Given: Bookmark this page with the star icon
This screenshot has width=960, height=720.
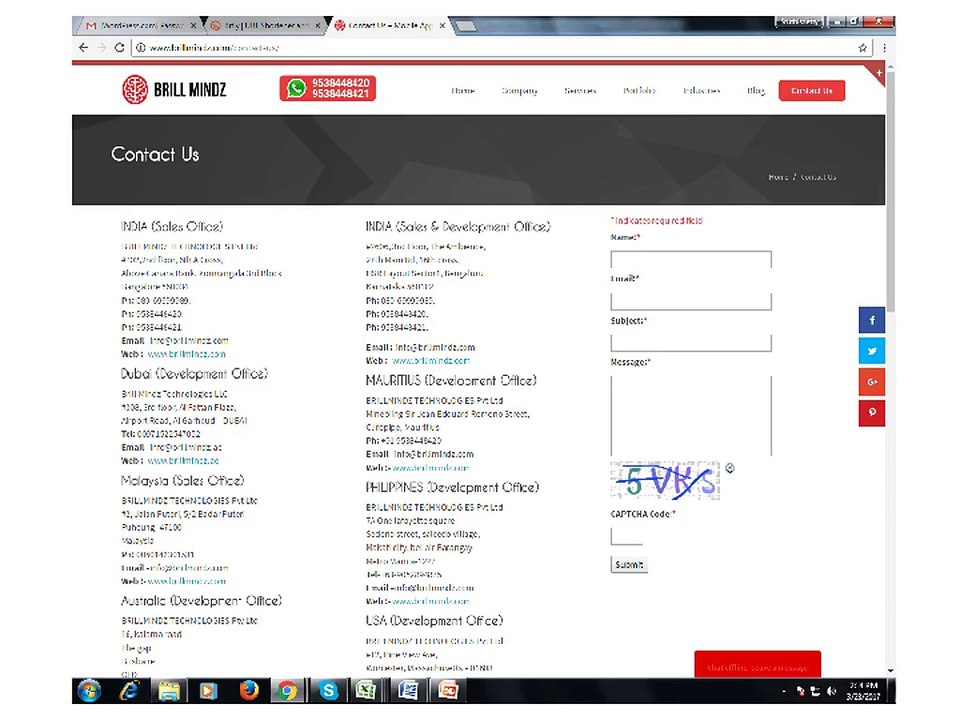Looking at the screenshot, I should (x=863, y=47).
